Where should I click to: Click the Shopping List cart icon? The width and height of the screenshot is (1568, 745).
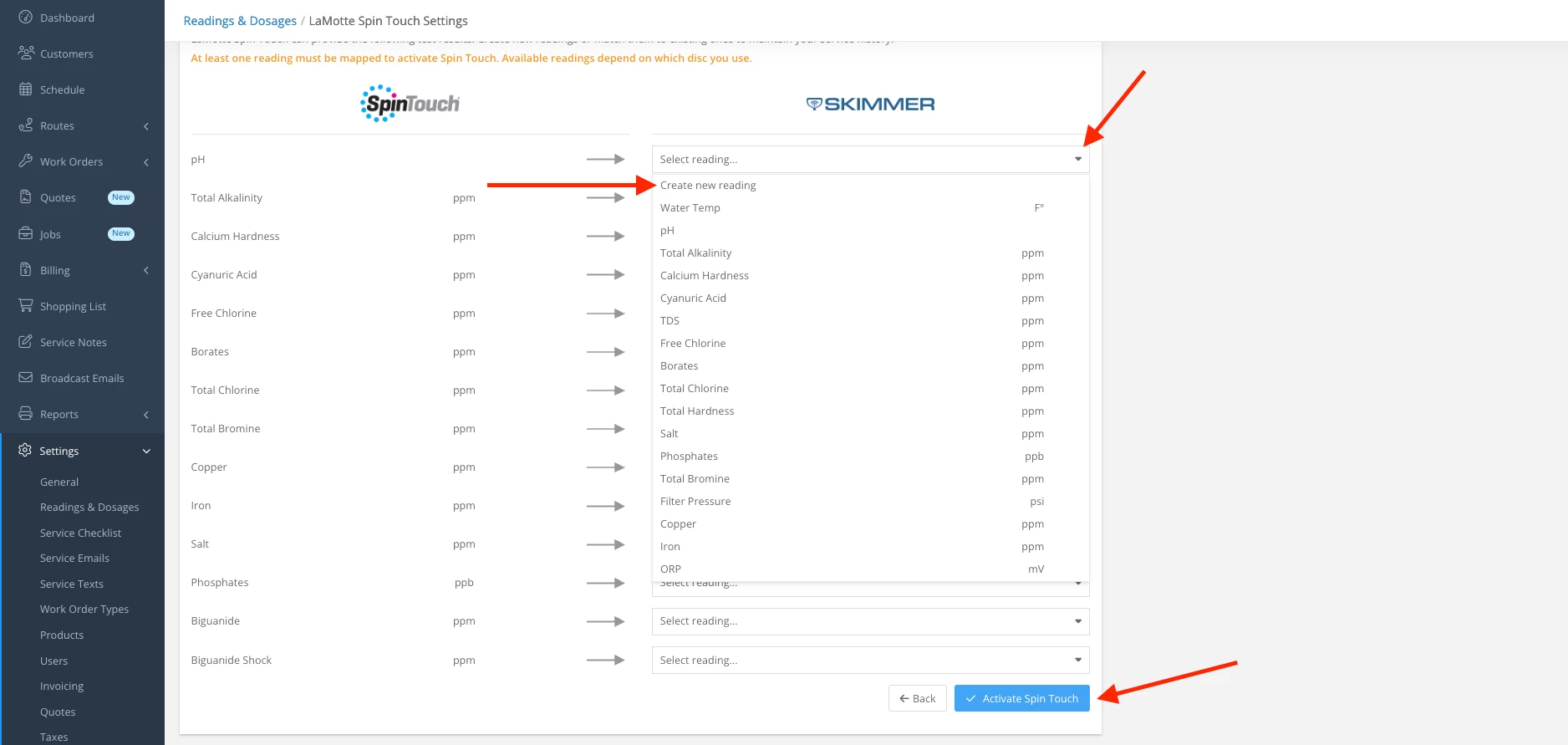(25, 306)
